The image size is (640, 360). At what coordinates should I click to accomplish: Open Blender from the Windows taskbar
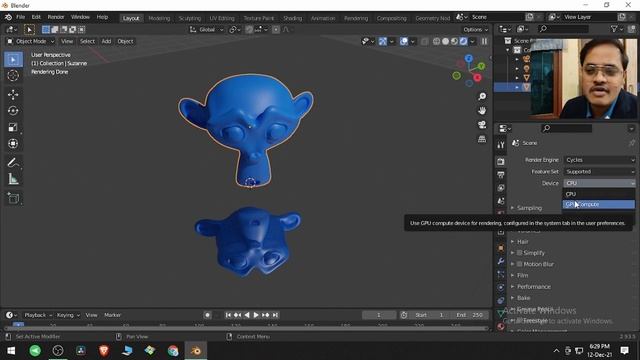196,351
